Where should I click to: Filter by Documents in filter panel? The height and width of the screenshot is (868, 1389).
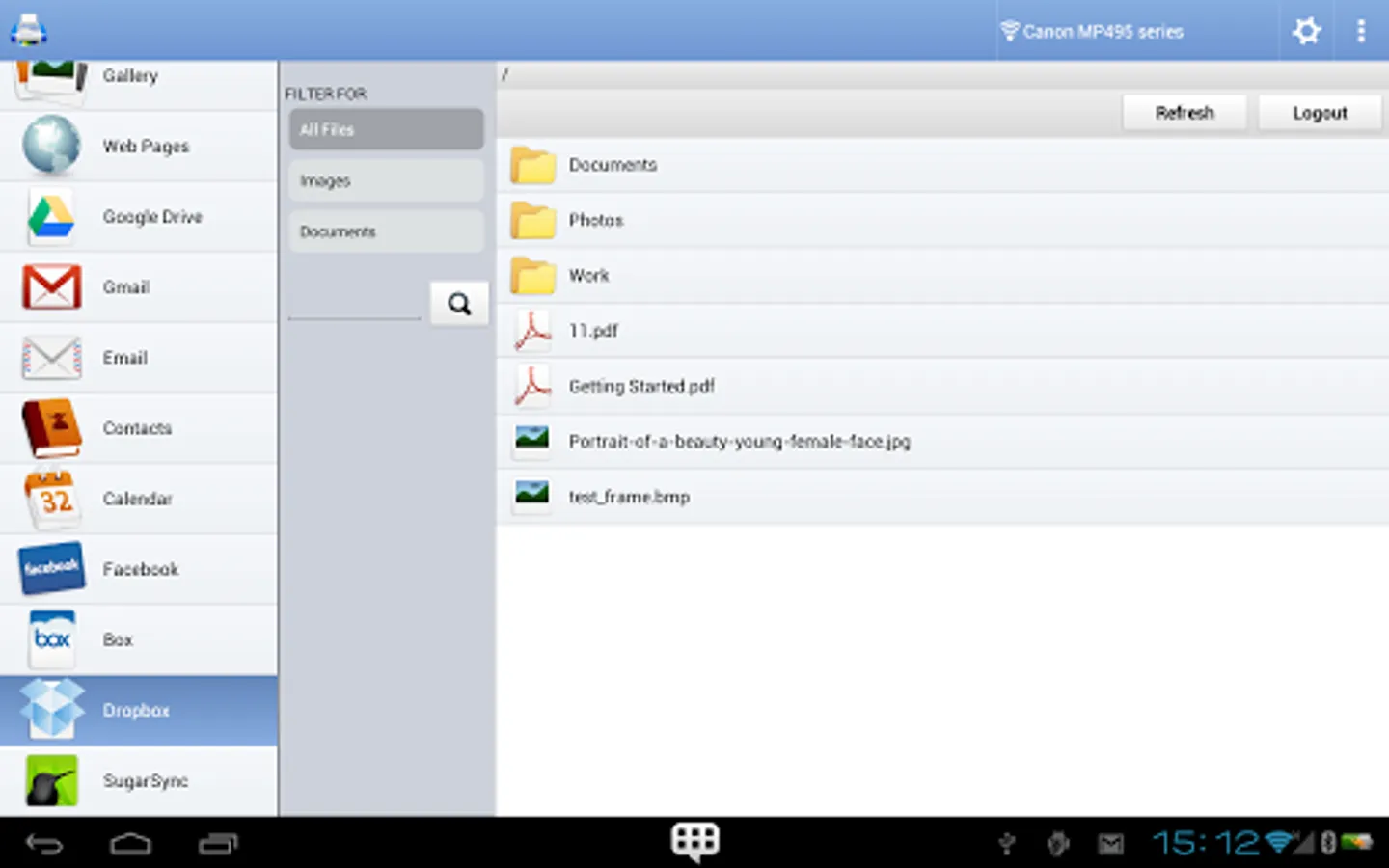[386, 231]
